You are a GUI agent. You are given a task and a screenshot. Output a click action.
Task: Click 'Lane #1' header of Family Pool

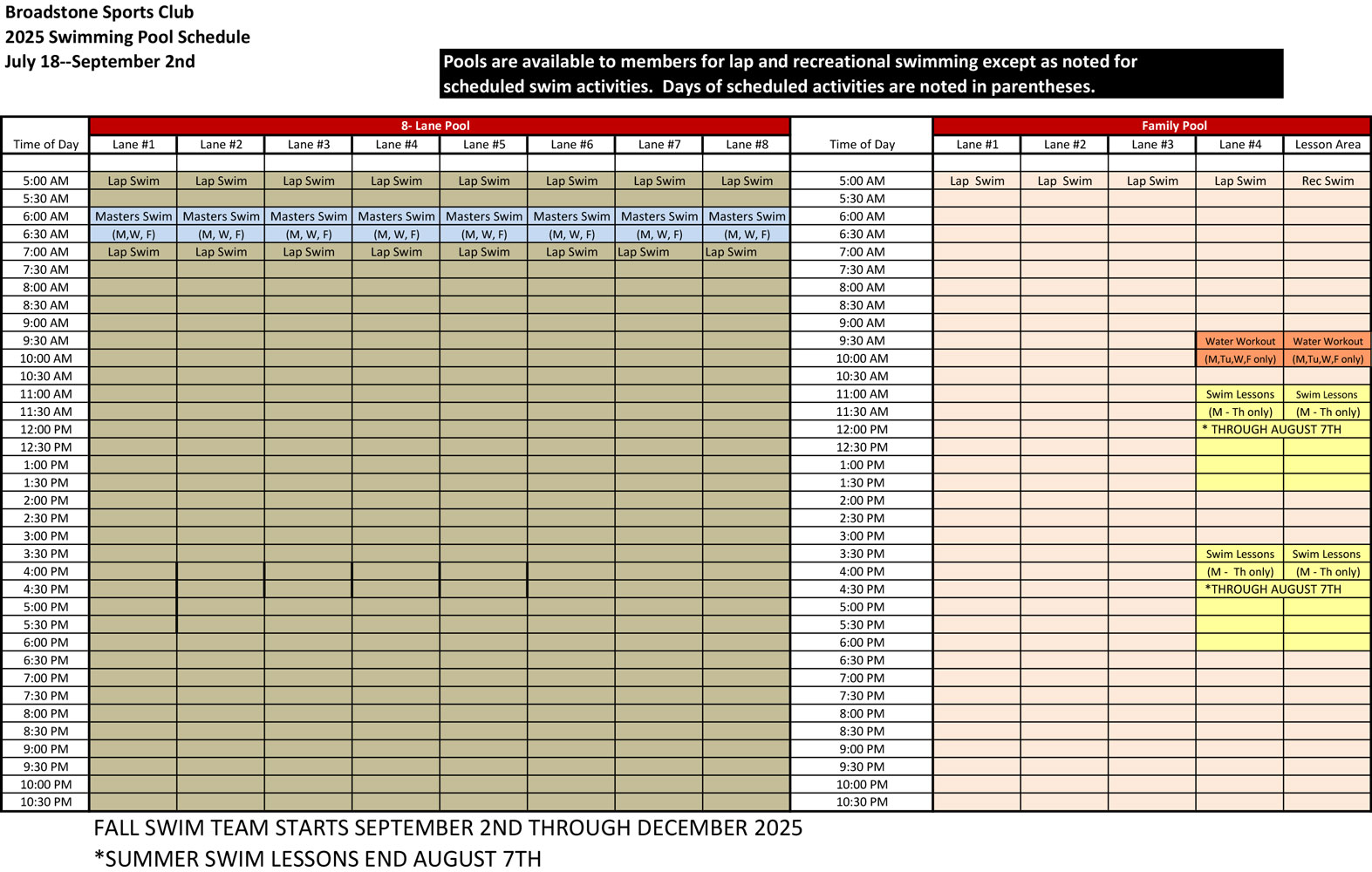[x=977, y=145]
